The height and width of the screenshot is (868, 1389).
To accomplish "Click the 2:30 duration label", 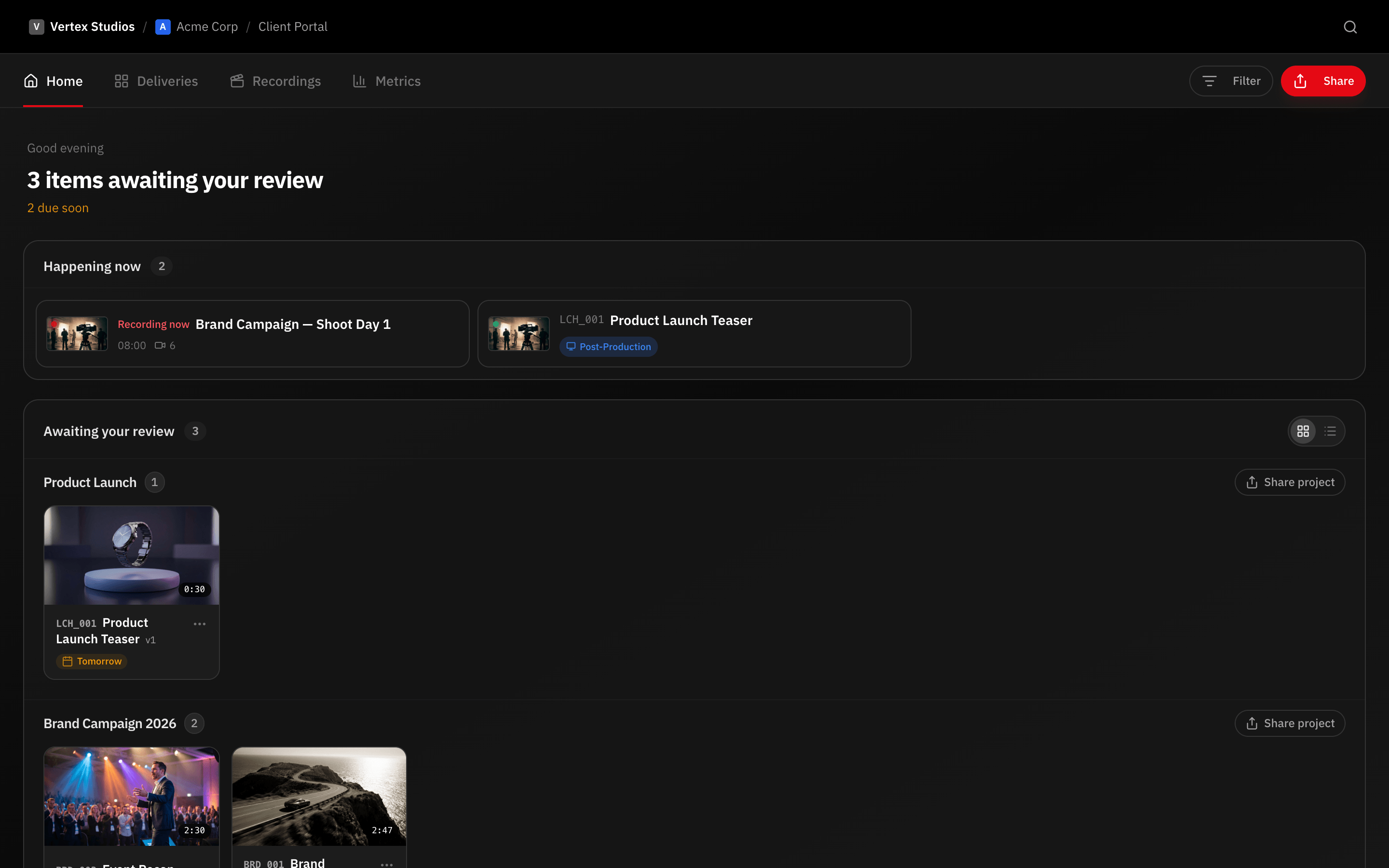I will point(194,831).
